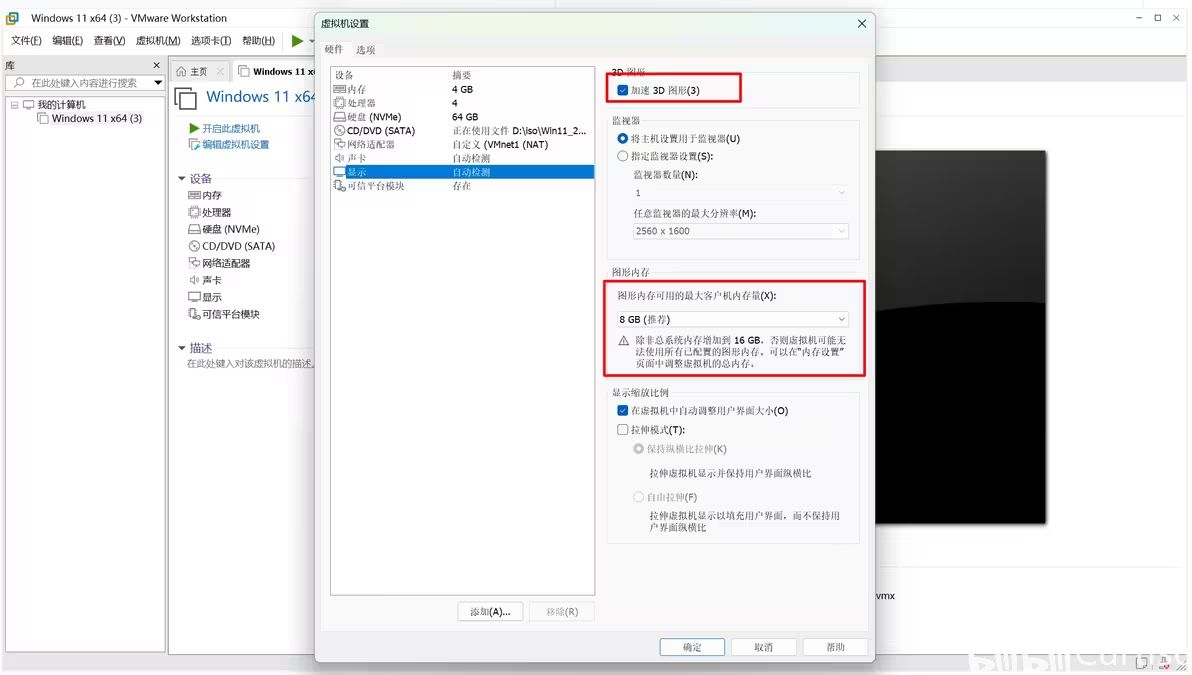Collapse the 我的计算机 tree node
The image size is (1192, 675).
pyautogui.click(x=14, y=105)
